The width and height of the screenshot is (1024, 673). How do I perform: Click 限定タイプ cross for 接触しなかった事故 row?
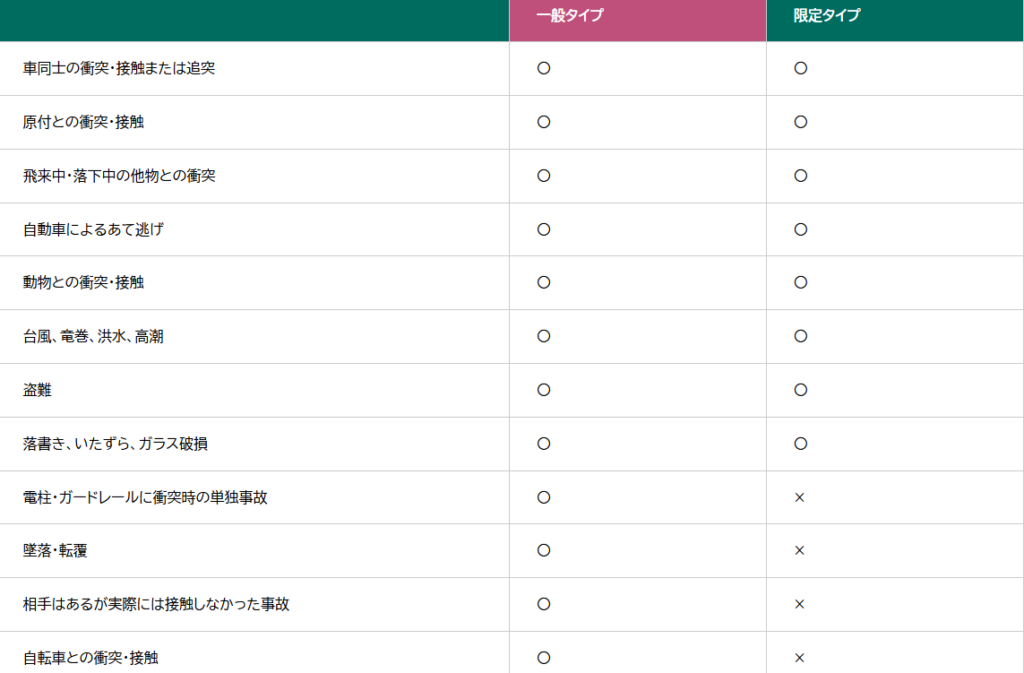click(800, 604)
